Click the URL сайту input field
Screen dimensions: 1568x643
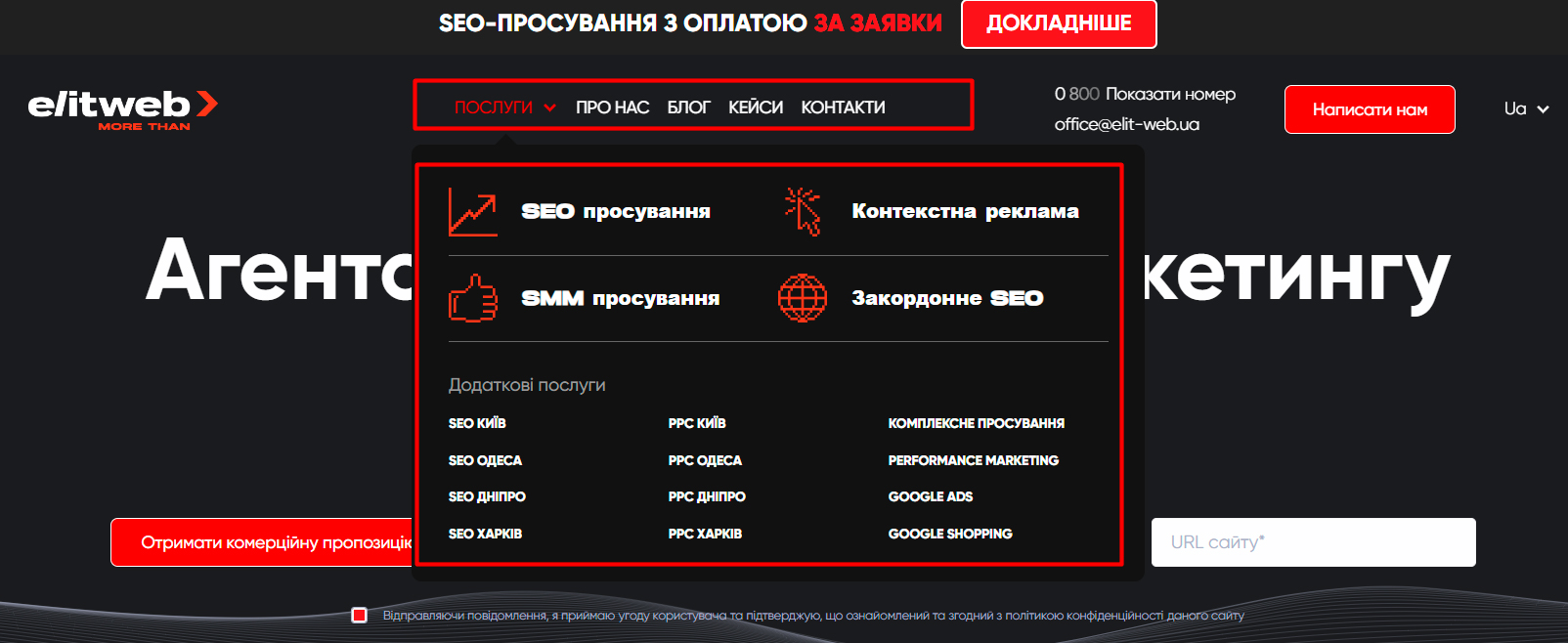(1313, 542)
